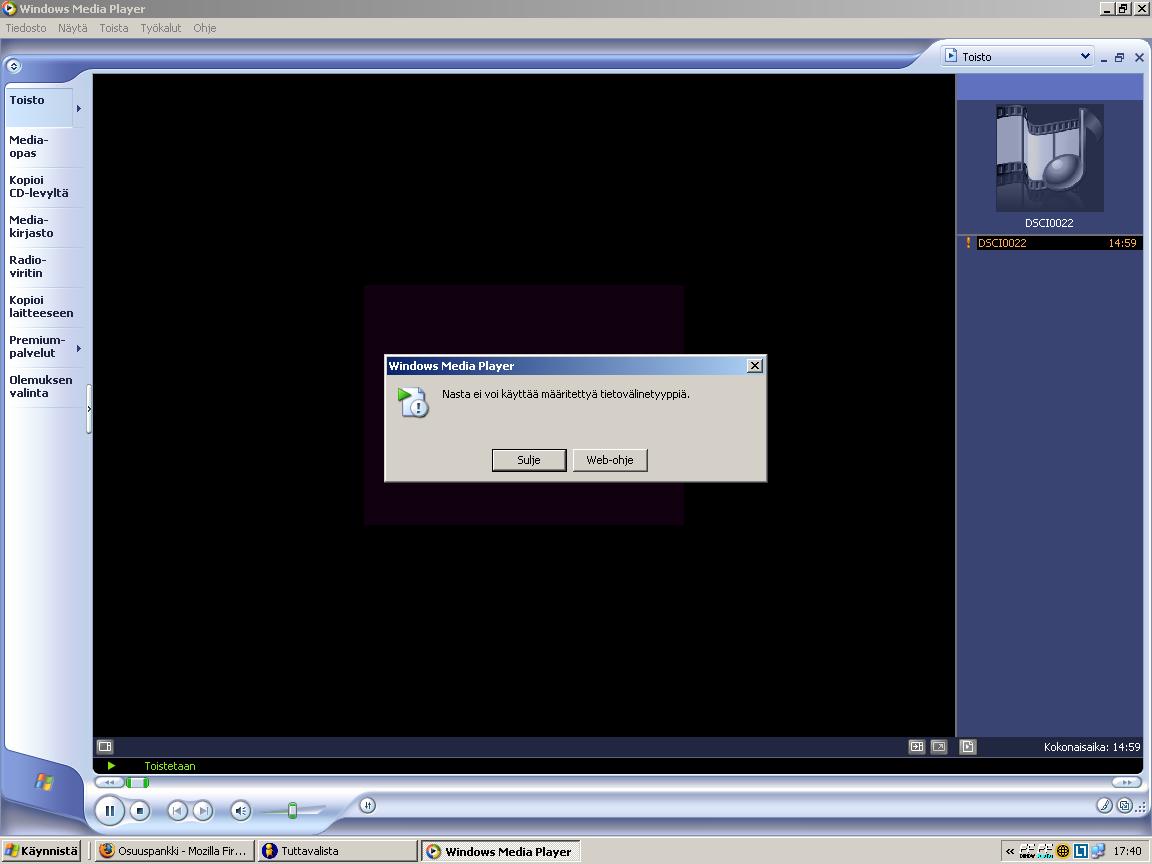Click the previous track button
This screenshot has height=864, width=1152.
[x=177, y=811]
